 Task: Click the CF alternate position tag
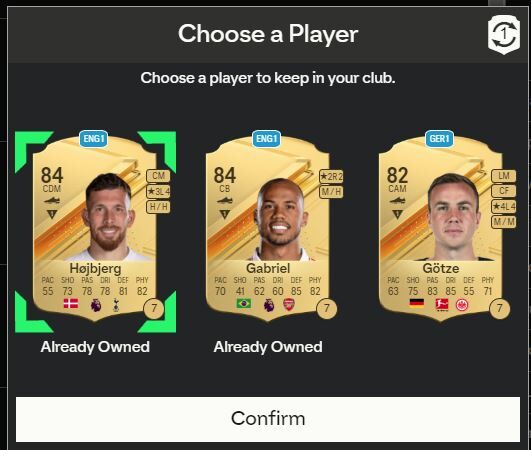tap(504, 191)
